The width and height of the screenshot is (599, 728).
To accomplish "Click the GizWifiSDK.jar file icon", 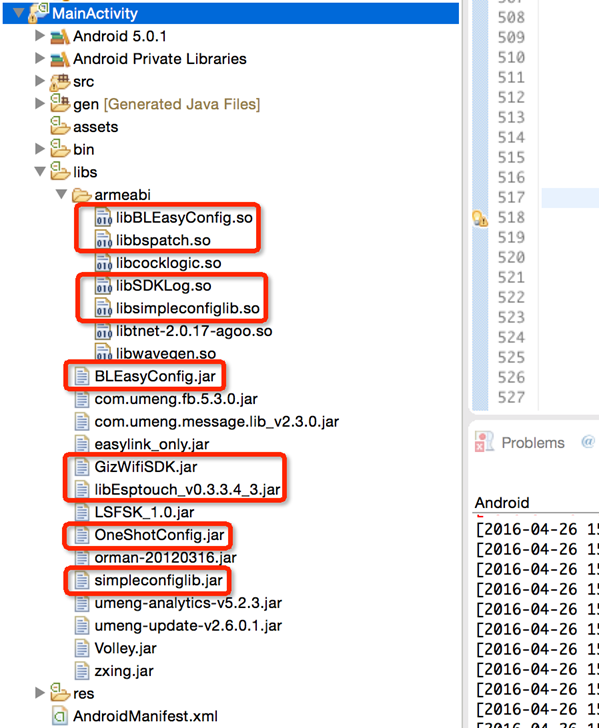I will (x=82, y=467).
